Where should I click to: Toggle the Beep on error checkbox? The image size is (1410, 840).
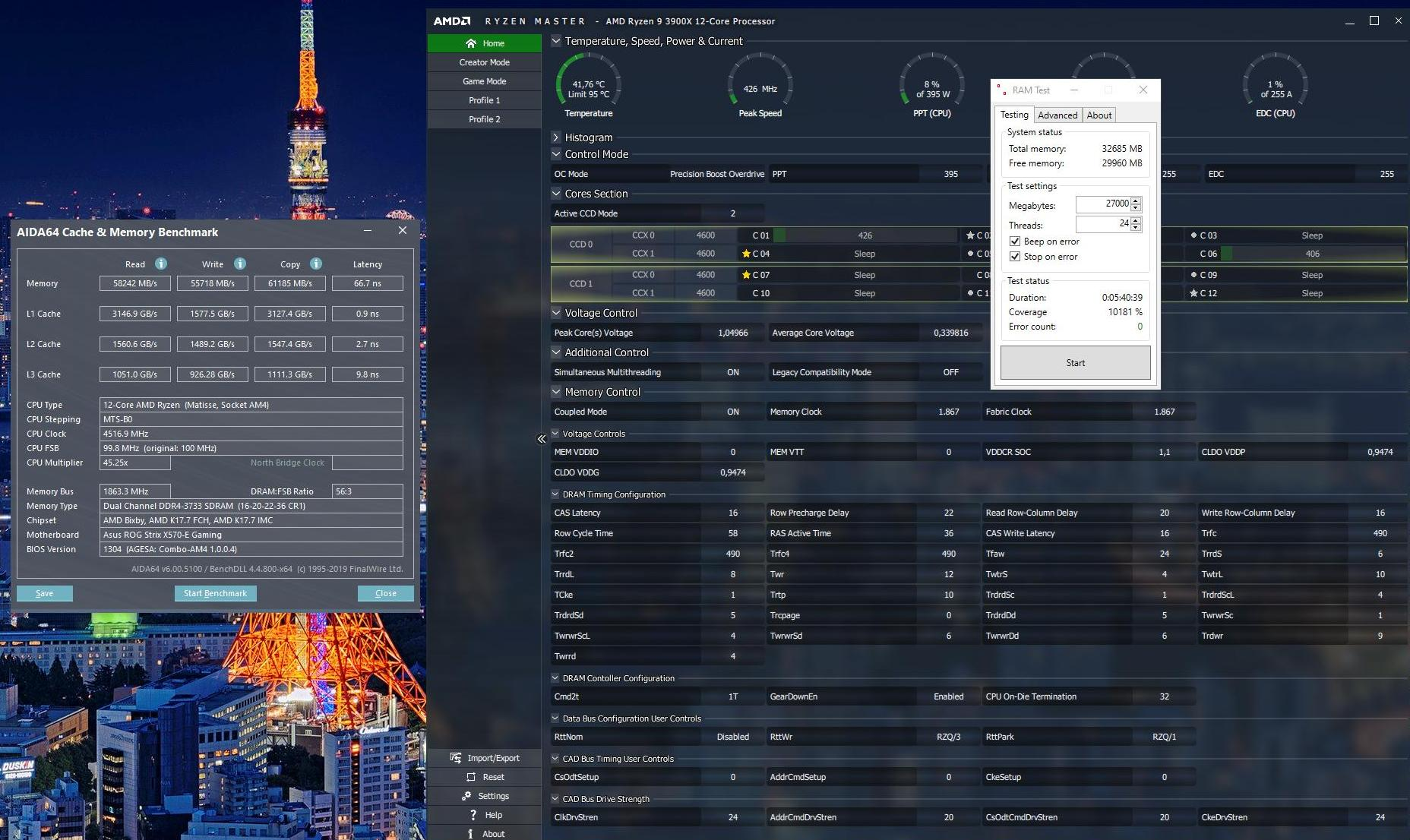tap(1014, 242)
